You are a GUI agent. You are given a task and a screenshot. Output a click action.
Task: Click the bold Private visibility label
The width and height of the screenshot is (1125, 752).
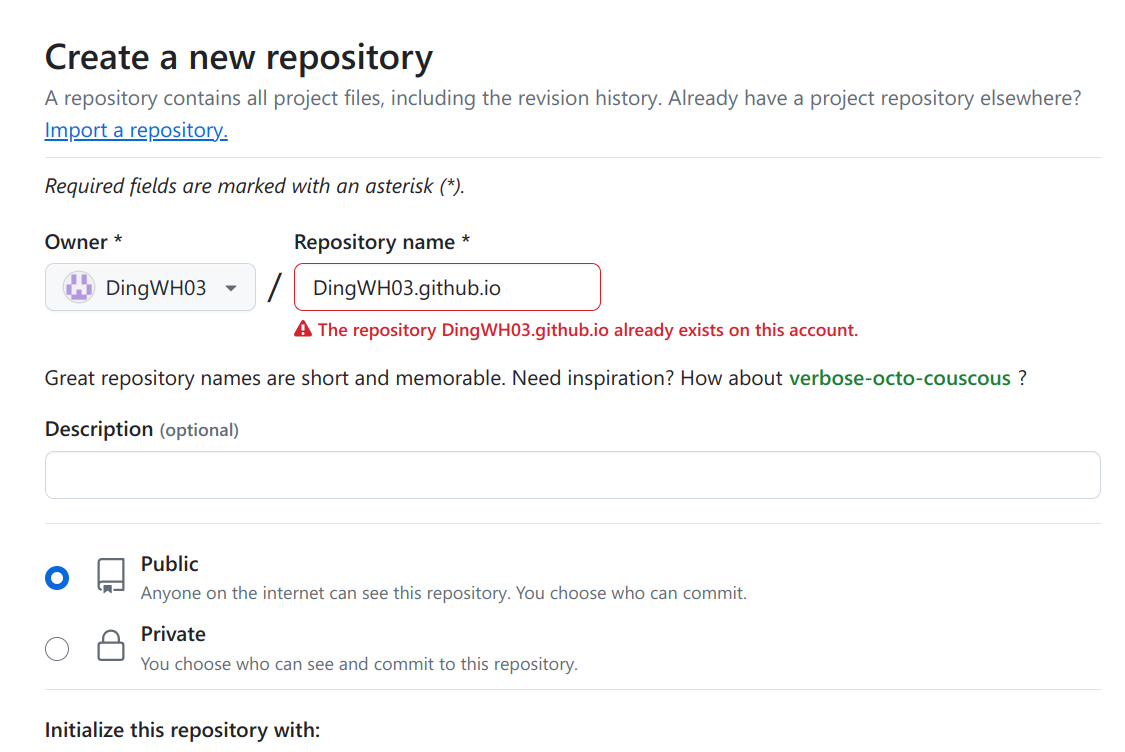click(x=173, y=634)
